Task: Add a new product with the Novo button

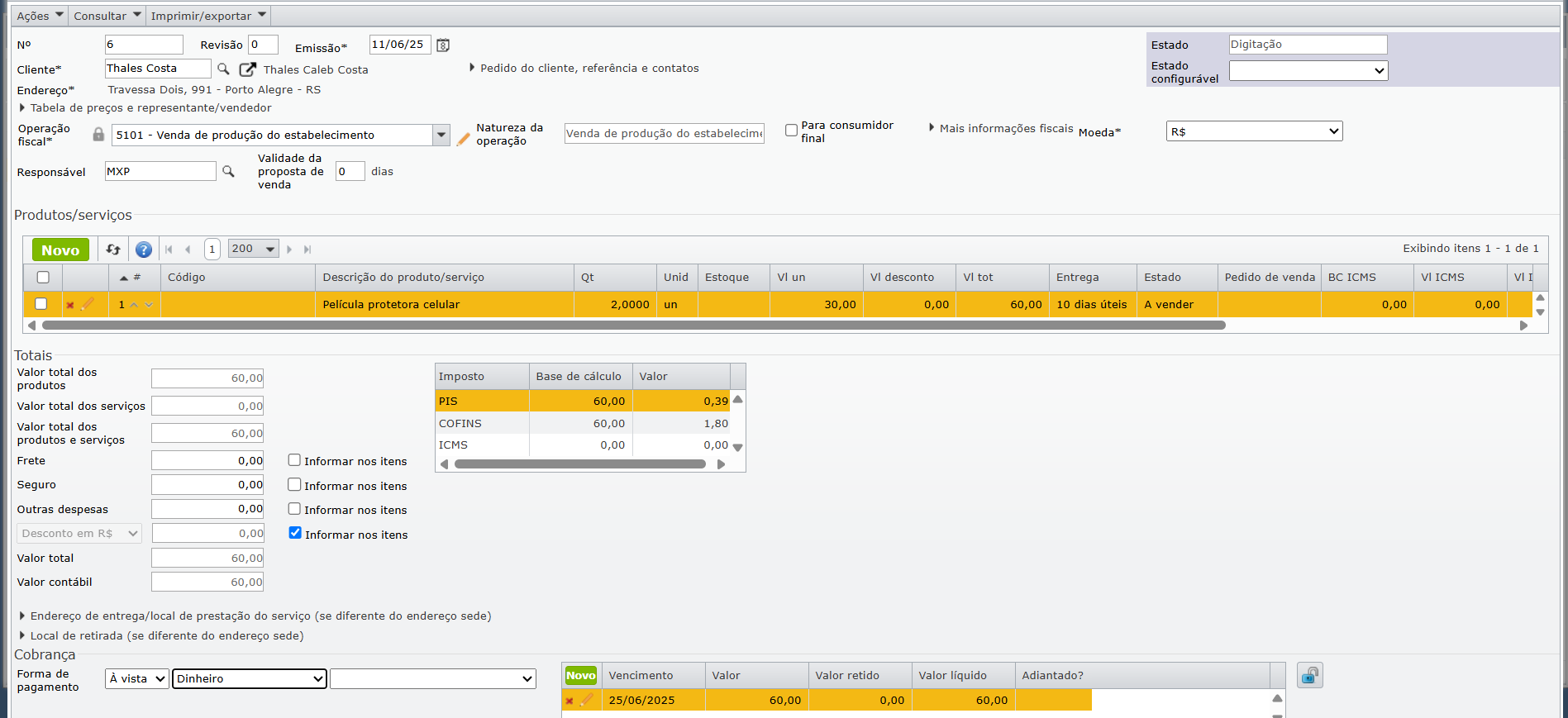Action: click(x=60, y=250)
